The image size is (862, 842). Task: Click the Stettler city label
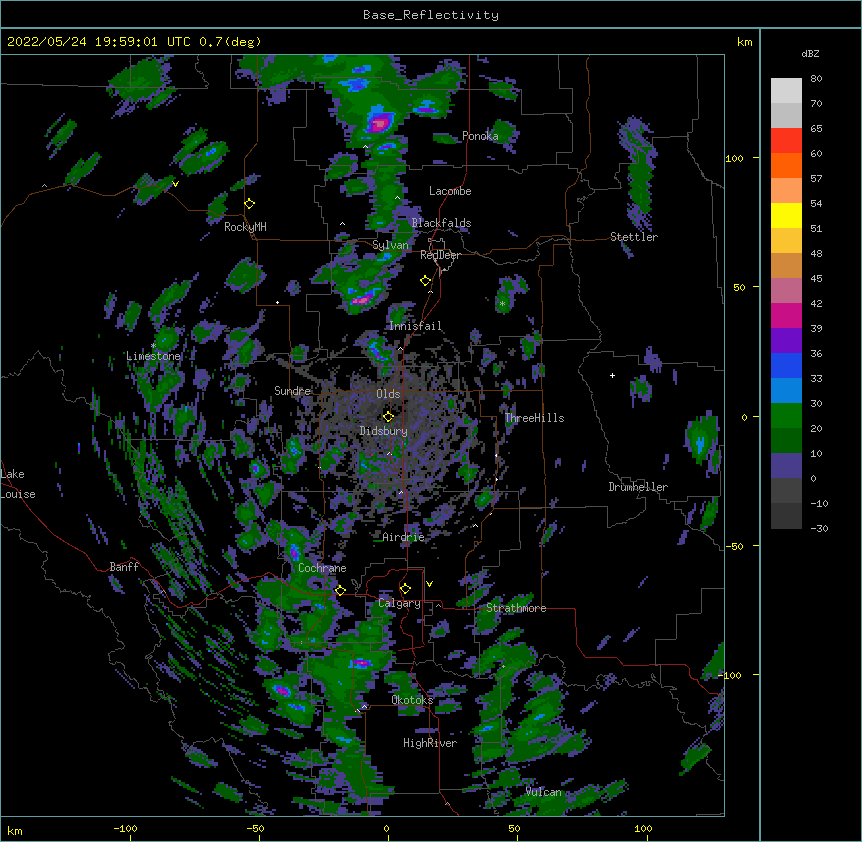click(634, 237)
